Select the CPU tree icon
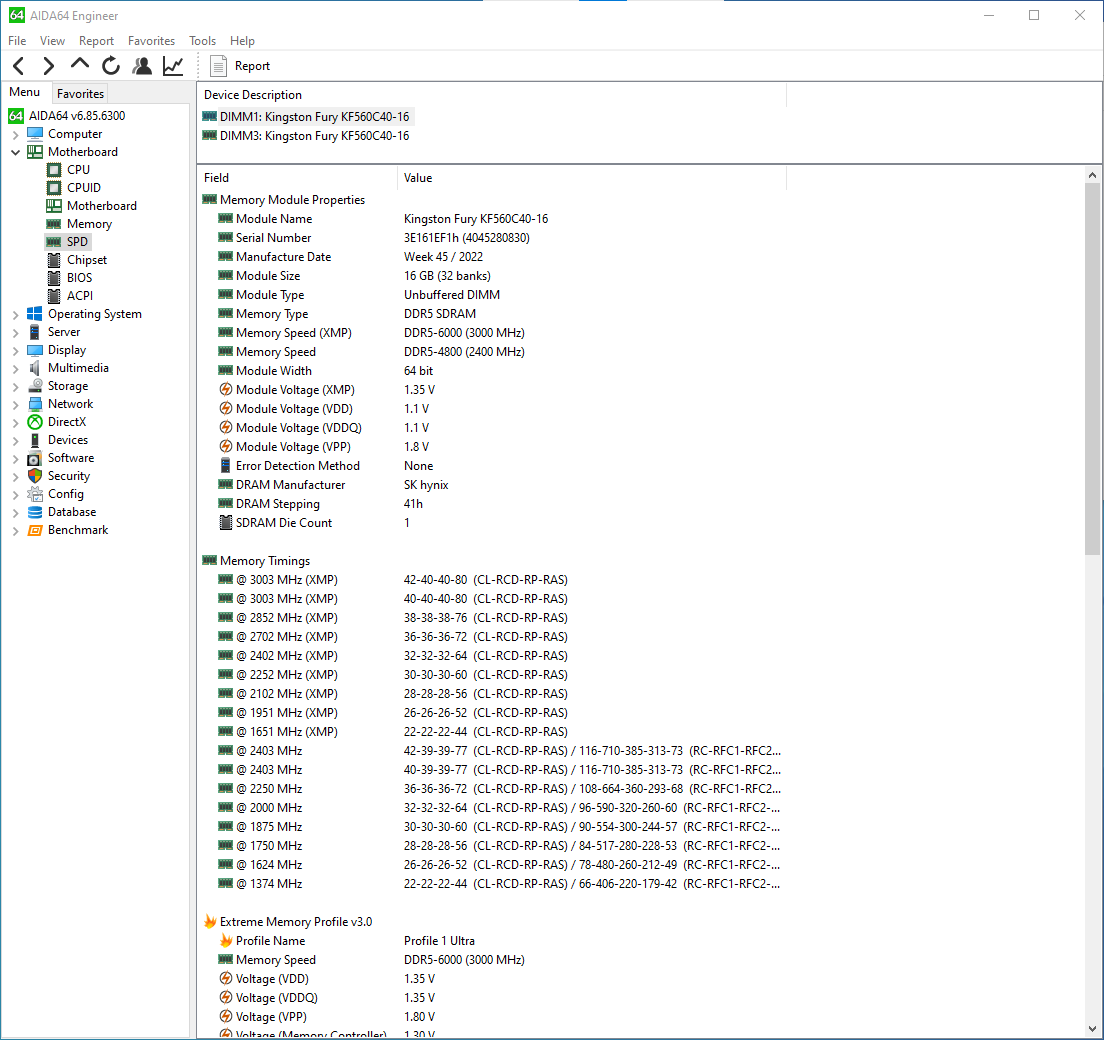Viewport: 1104px width, 1040px height. (x=54, y=170)
